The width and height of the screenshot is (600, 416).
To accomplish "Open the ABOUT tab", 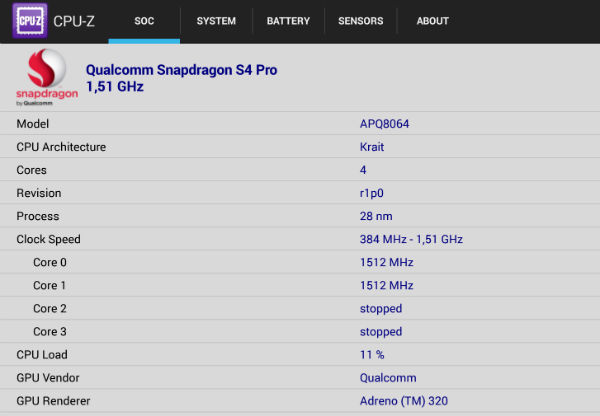I will pyautogui.click(x=432, y=21).
